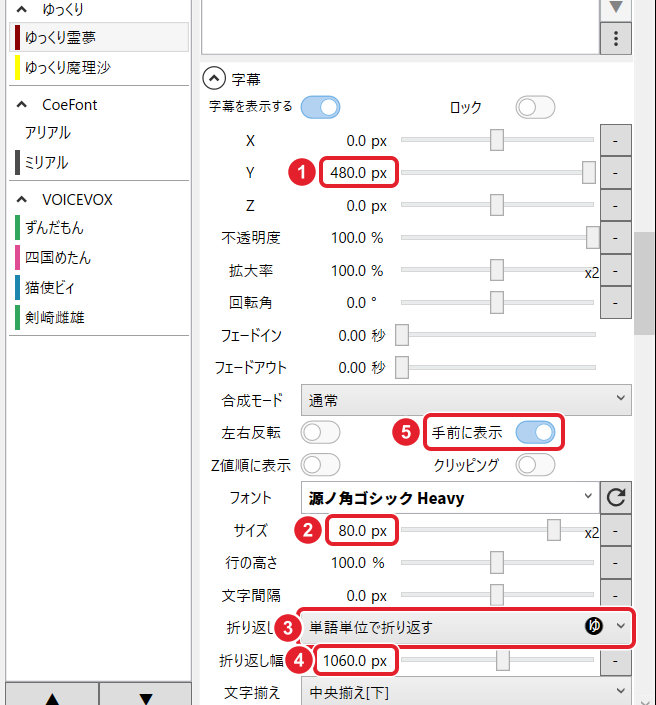656x705 pixels.
Task: Click the 行の高さ slider
Action: click(497, 562)
